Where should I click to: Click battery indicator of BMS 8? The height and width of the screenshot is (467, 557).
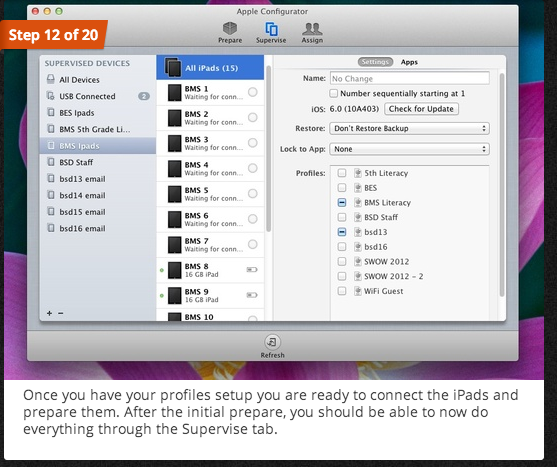tap(252, 270)
